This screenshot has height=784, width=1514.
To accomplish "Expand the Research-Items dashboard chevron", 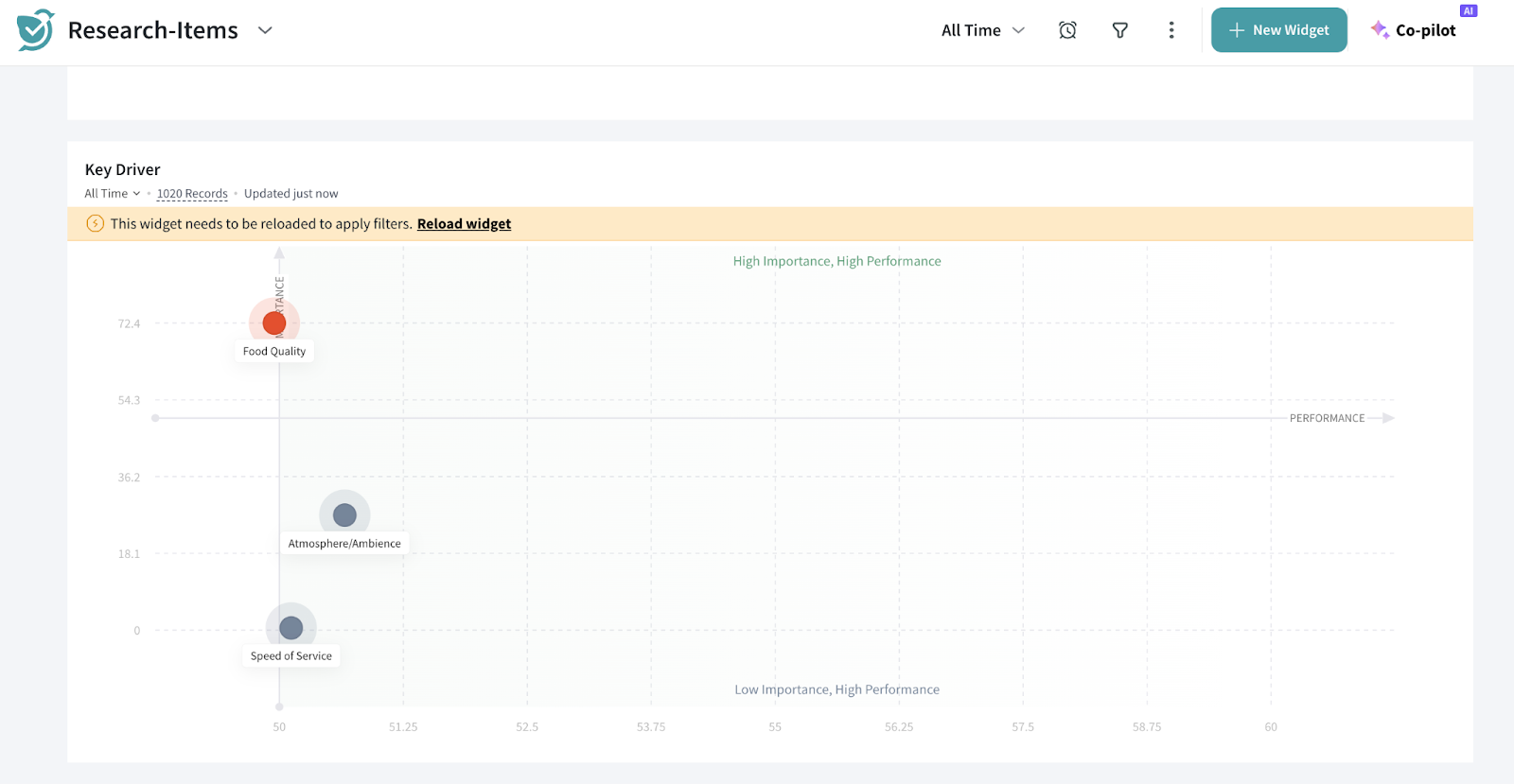I will pyautogui.click(x=265, y=30).
